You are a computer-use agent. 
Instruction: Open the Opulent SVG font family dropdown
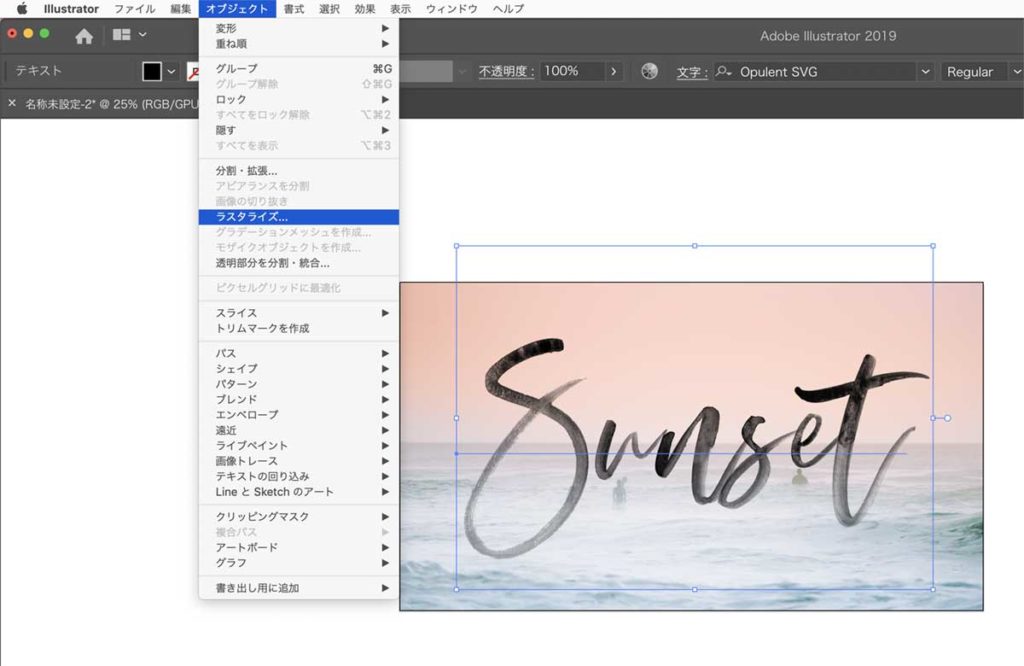924,72
